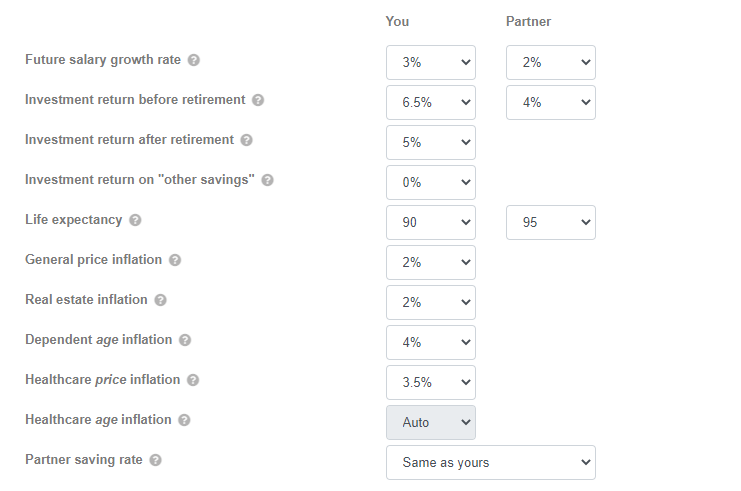Expand your 6.5% pre-retirement investment return dropdown
Viewport: 741px width, 491px height.
pos(431,102)
